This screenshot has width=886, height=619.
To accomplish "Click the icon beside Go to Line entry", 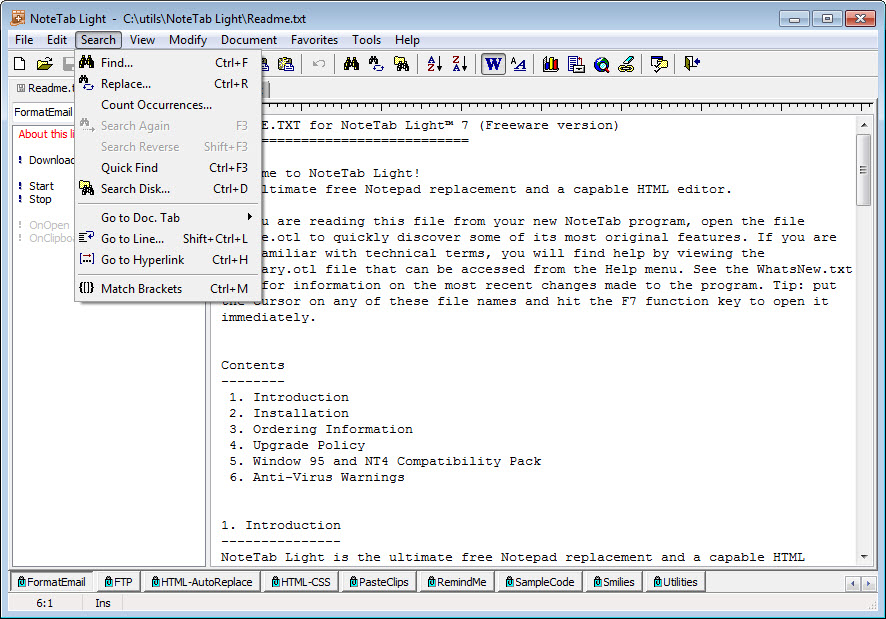I will tap(86, 238).
